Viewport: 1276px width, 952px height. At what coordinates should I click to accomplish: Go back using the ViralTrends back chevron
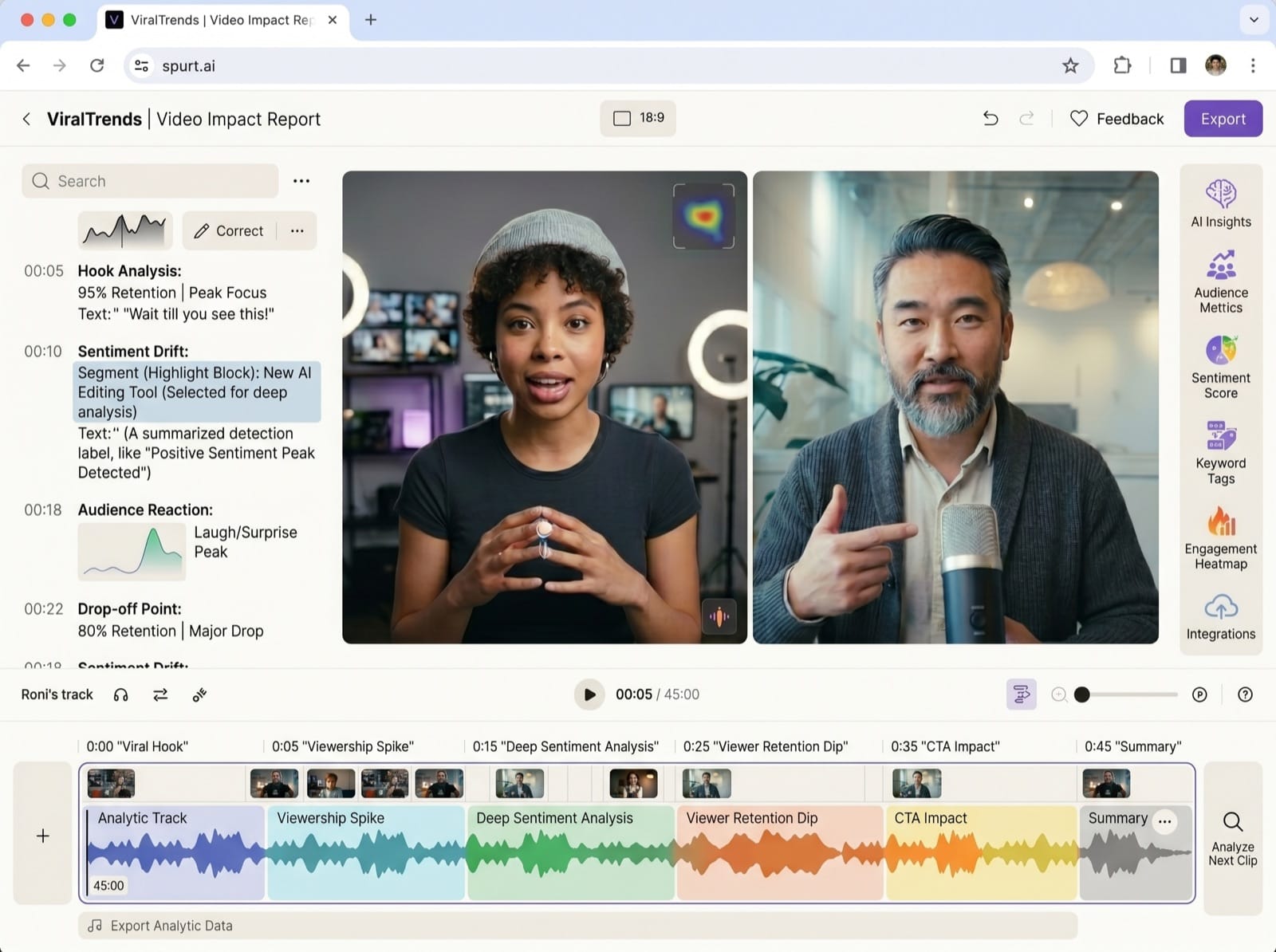click(26, 119)
